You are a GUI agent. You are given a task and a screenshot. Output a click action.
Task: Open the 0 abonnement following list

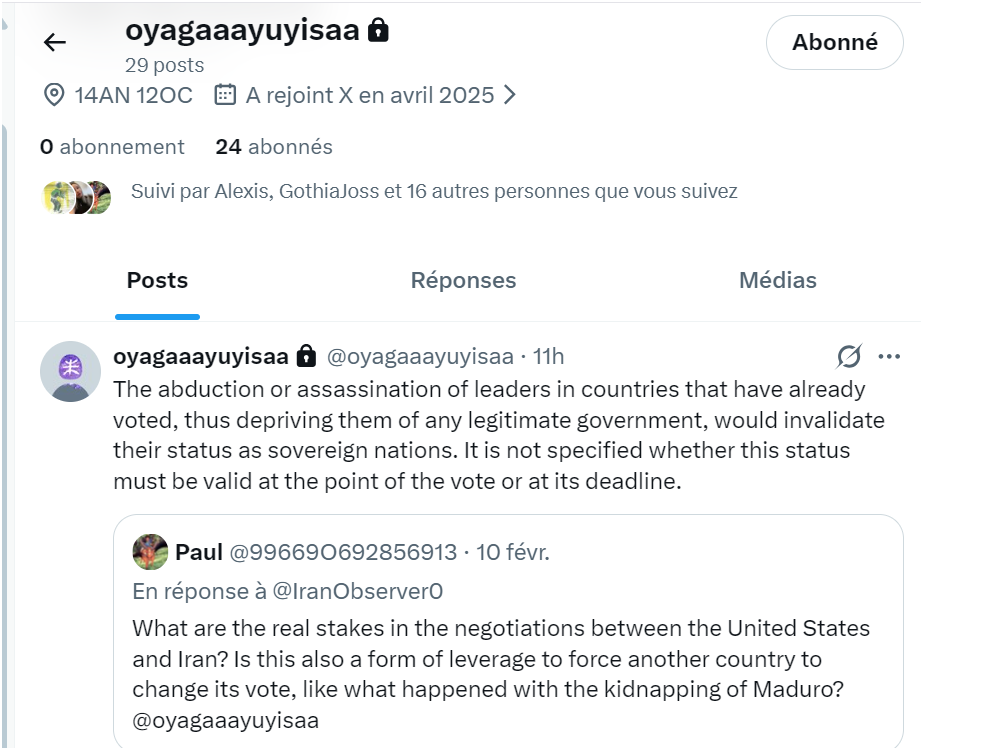[x=112, y=147]
